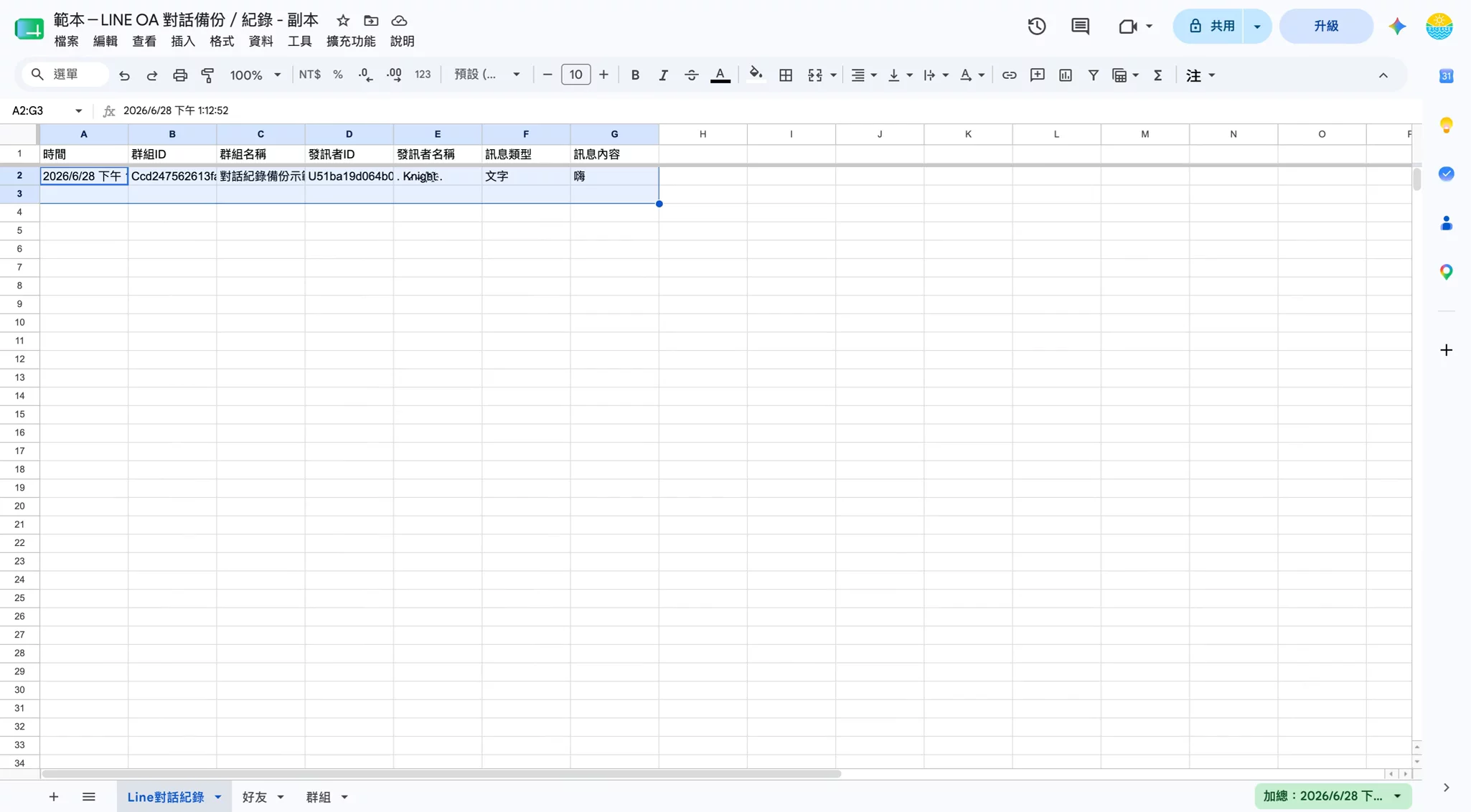The image size is (1471, 812).
Task: Select cell G2 containing 嗨
Action: tap(614, 176)
